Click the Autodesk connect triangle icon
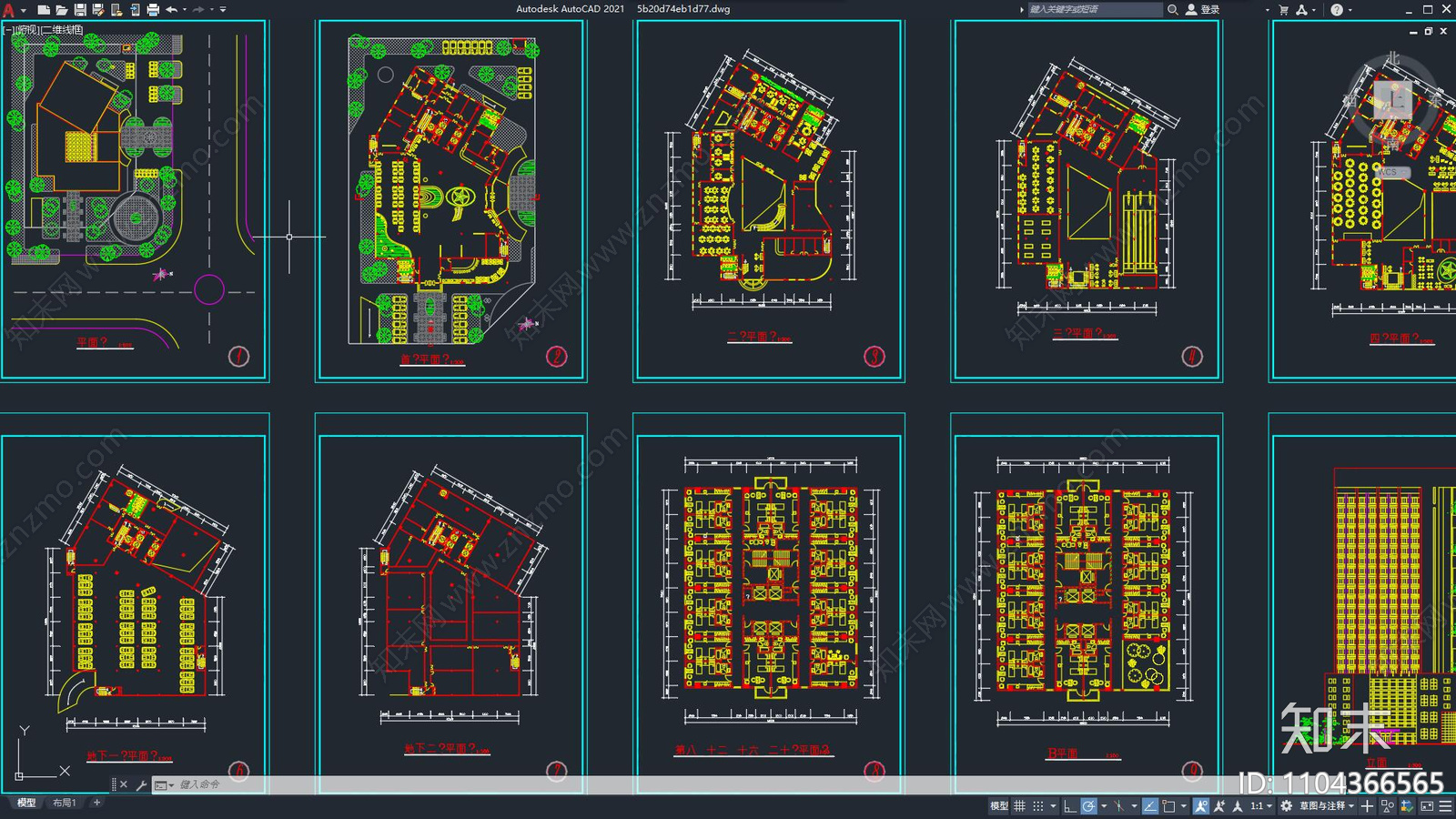 [1302, 9]
